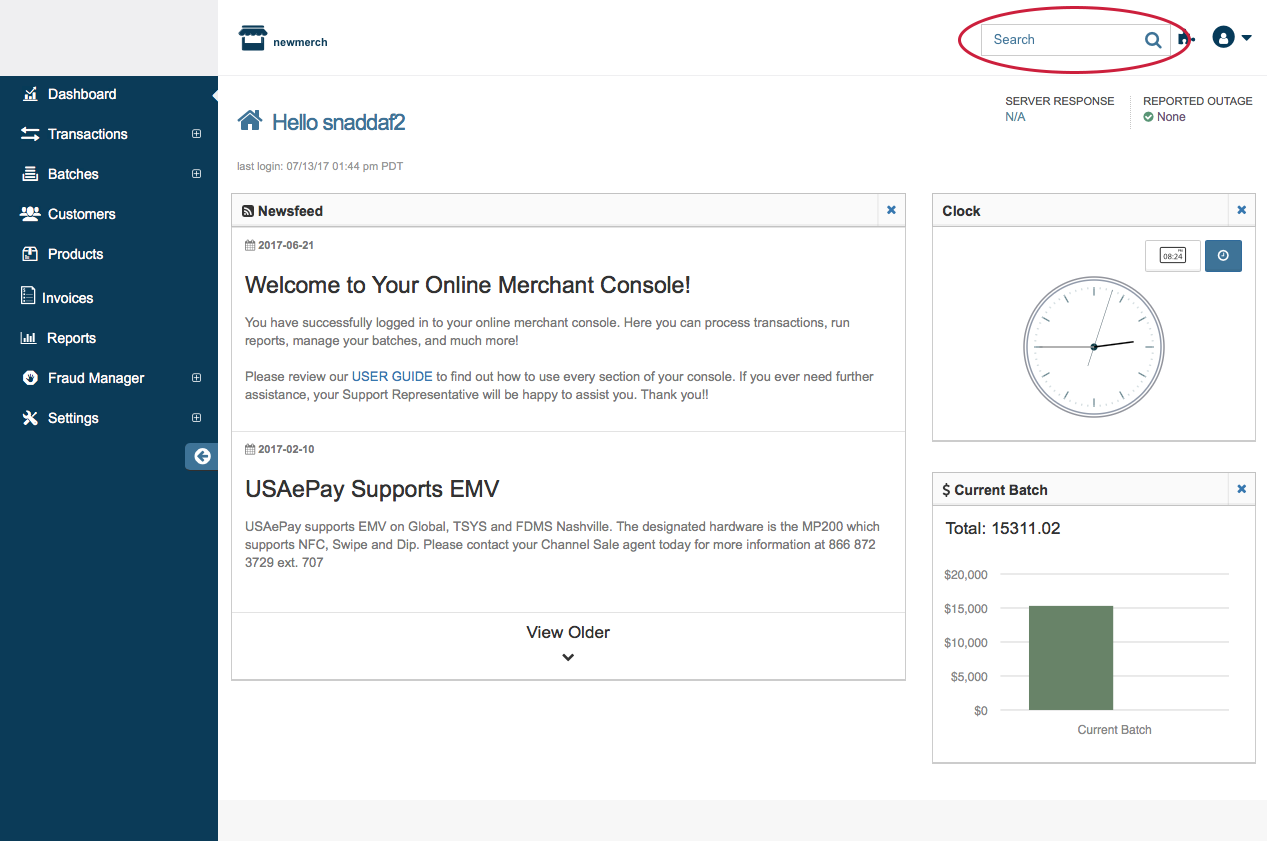Image resolution: width=1267 pixels, height=841 pixels.
Task: Open the user account dropdown
Action: click(1232, 38)
